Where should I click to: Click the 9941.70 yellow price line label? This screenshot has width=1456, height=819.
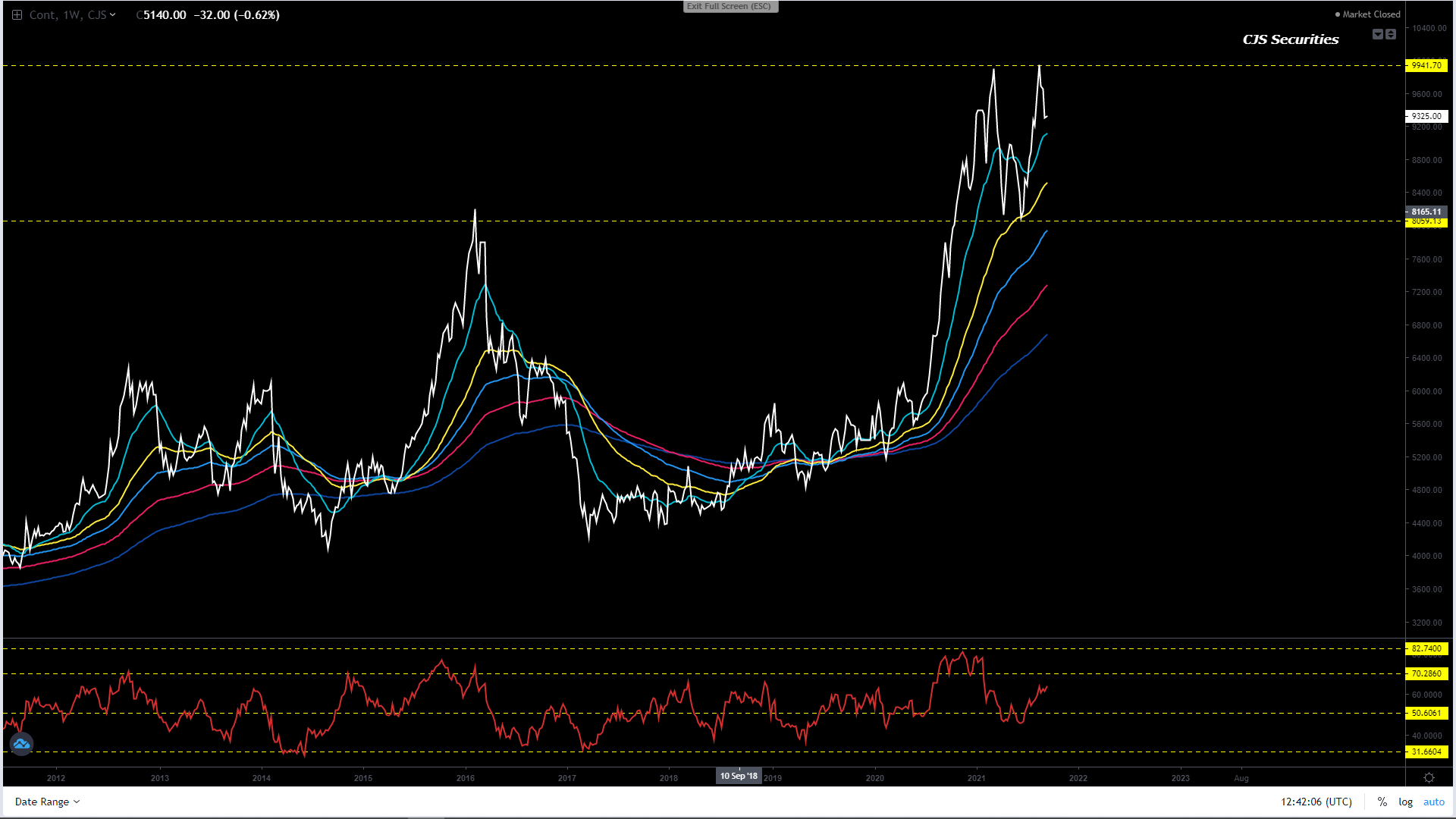[x=1426, y=65]
